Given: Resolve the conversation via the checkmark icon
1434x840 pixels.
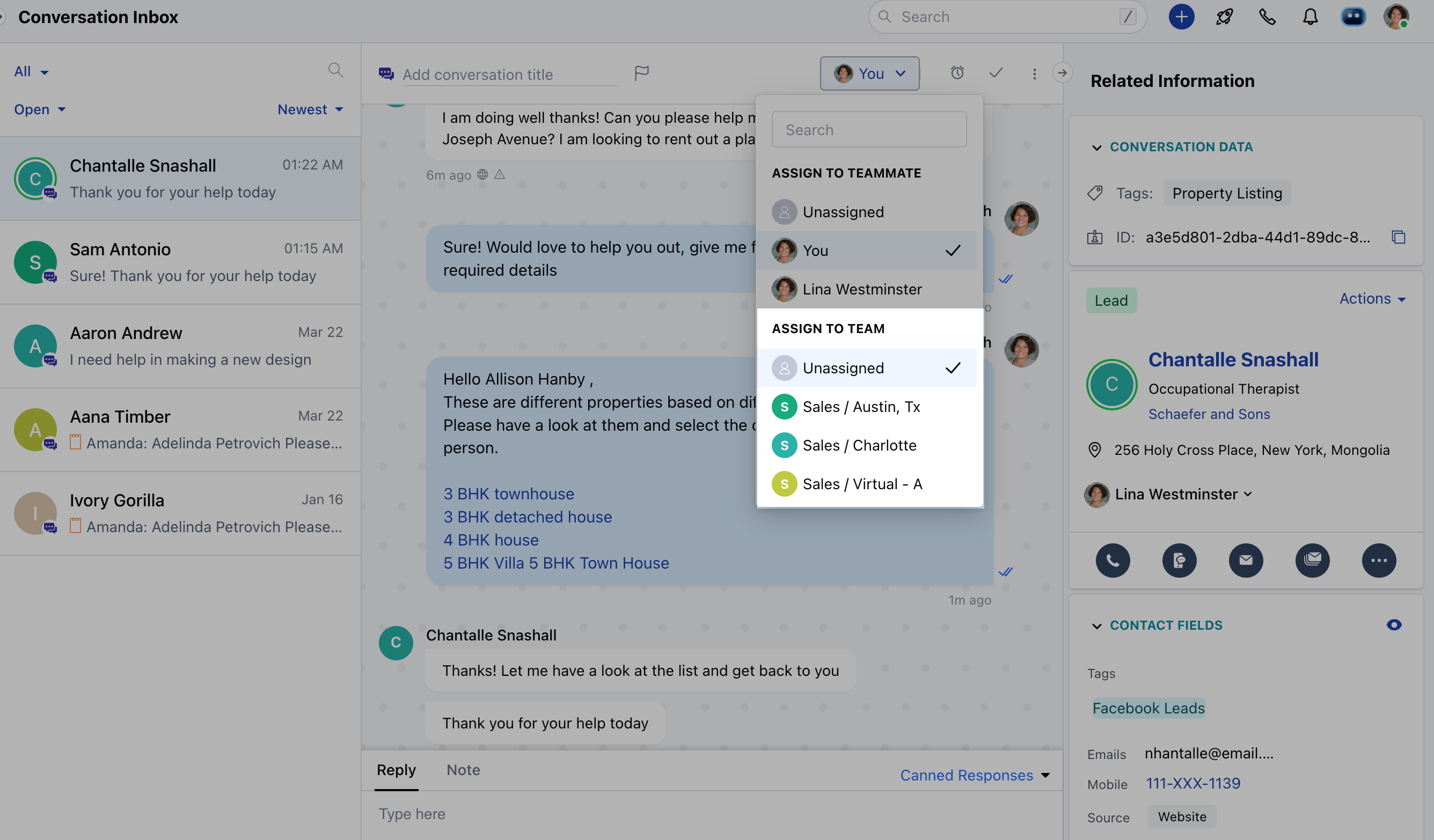Looking at the screenshot, I should 995,73.
